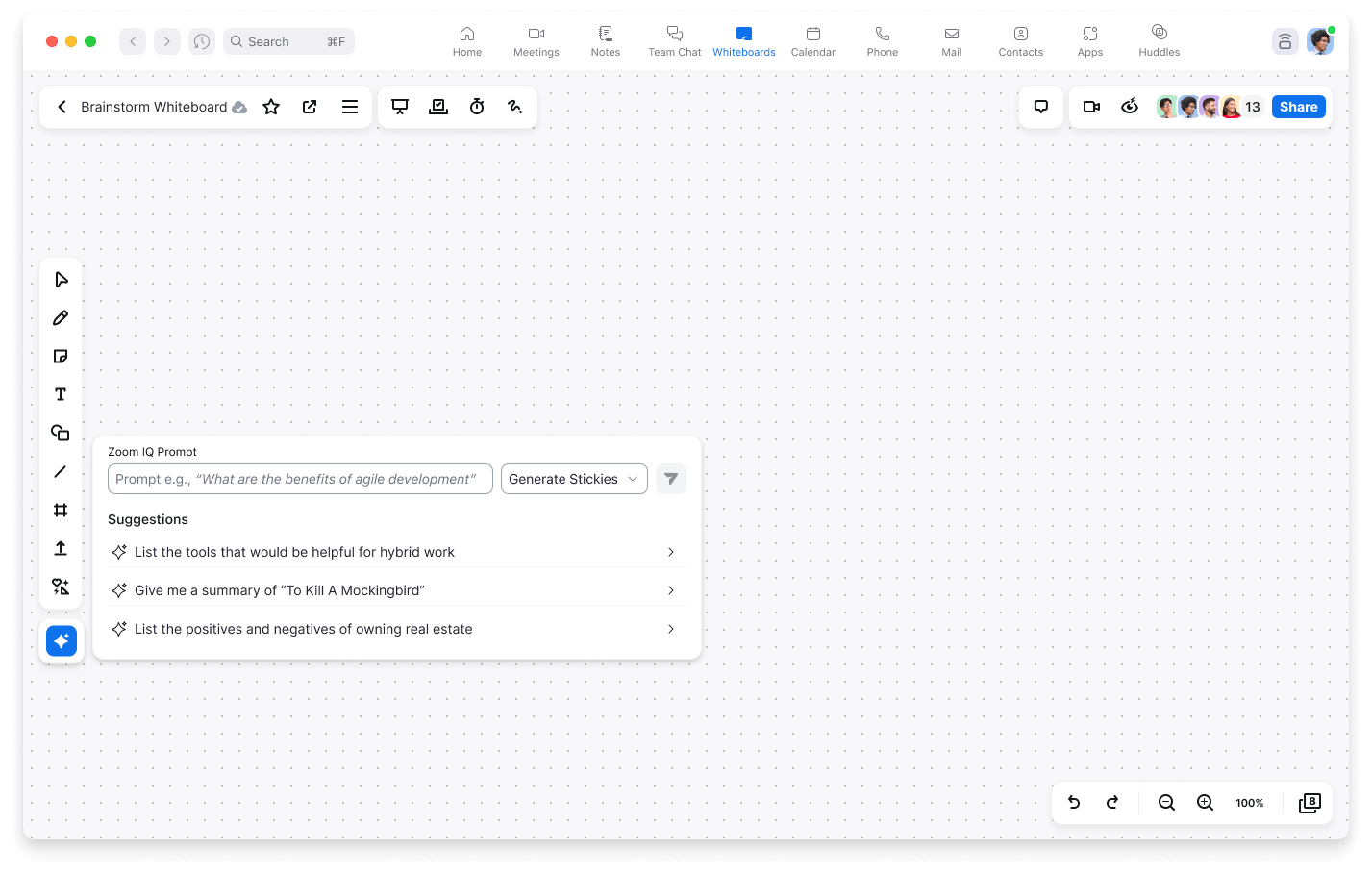Switch to the Team Chat tab
The image size is (1372, 874).
[x=675, y=41]
